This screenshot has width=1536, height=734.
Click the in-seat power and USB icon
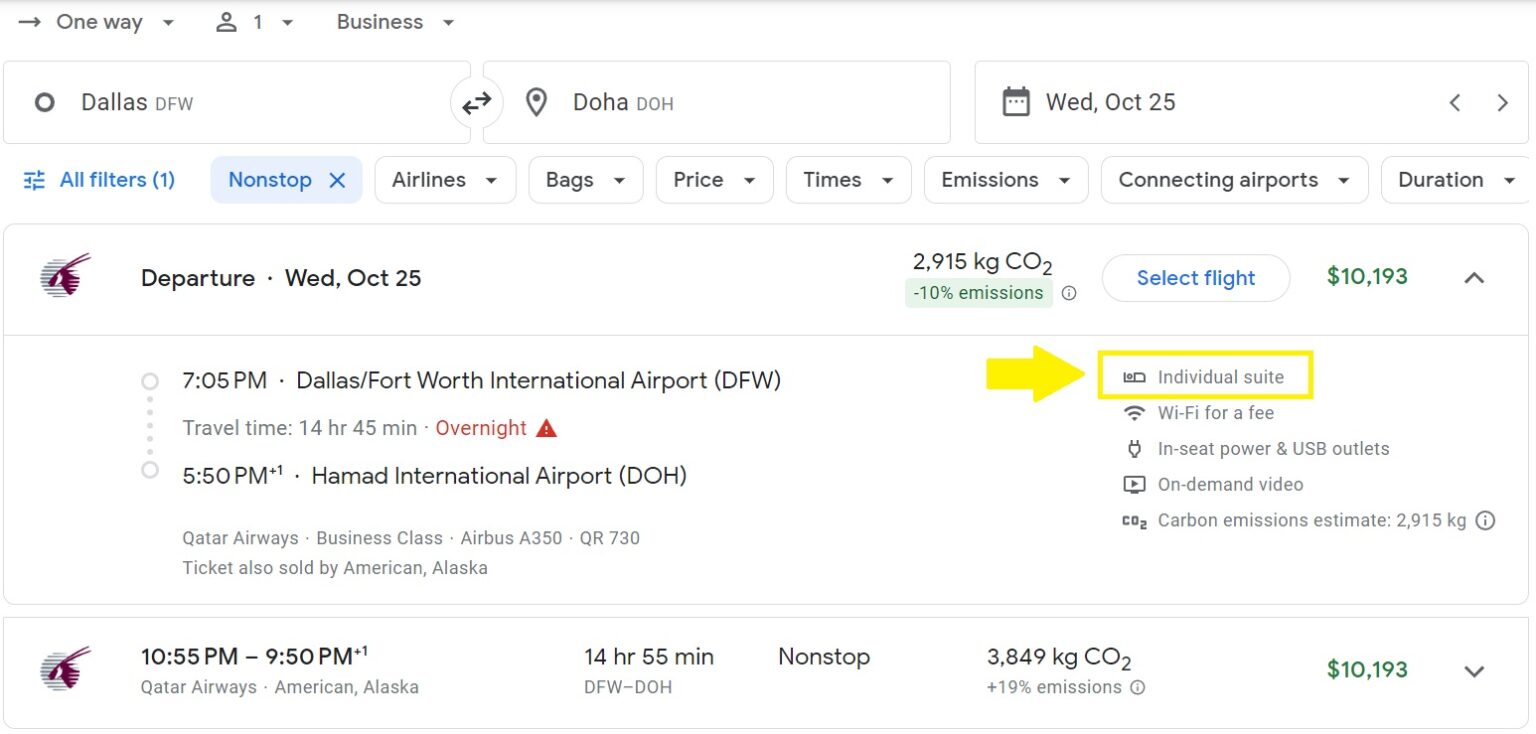click(1135, 448)
